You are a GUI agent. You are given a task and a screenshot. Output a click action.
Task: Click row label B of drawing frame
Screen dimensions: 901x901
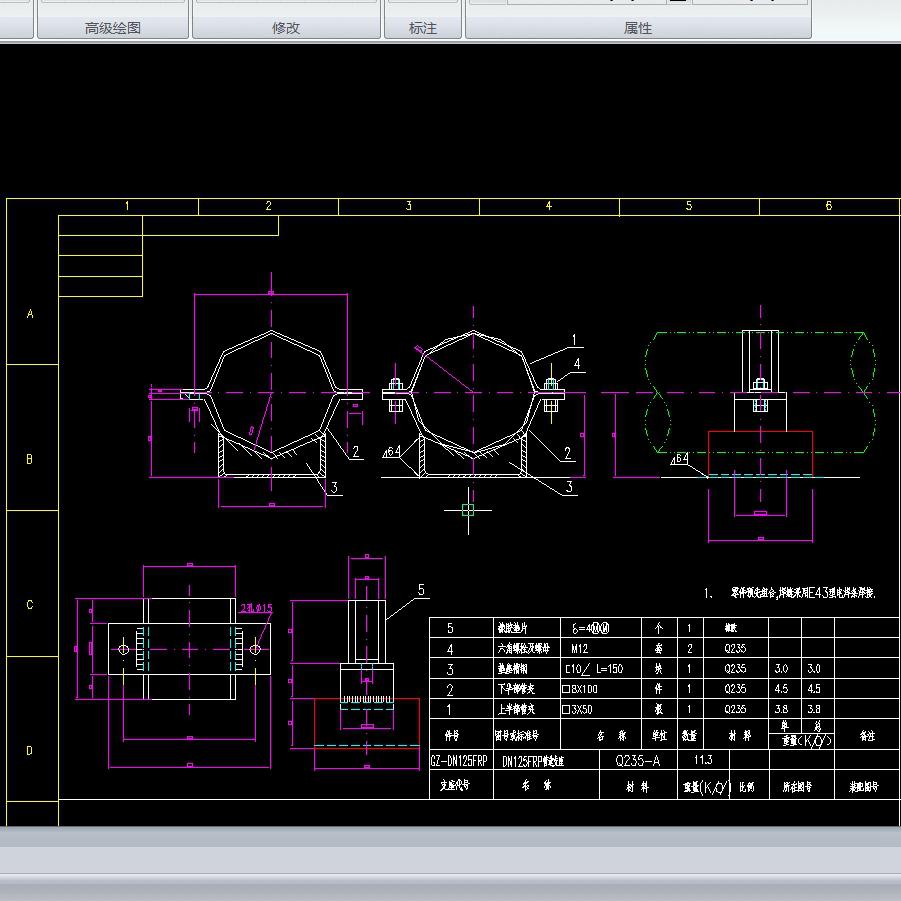29,459
